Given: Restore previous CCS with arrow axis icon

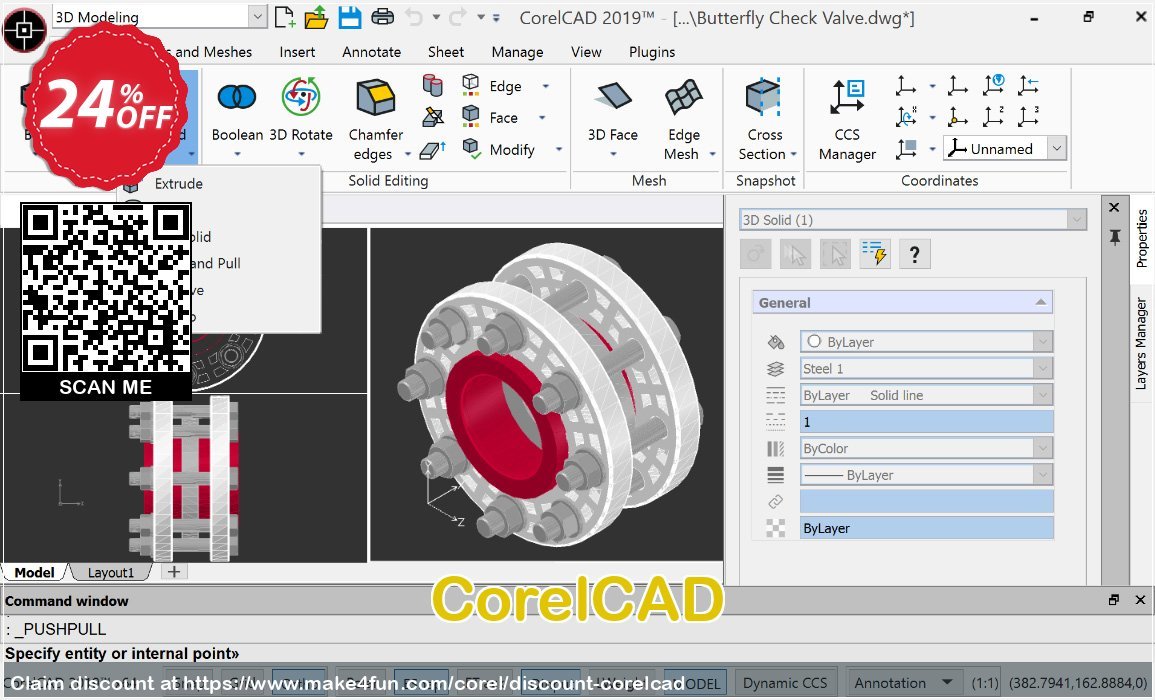Looking at the screenshot, I should click(x=1028, y=85).
